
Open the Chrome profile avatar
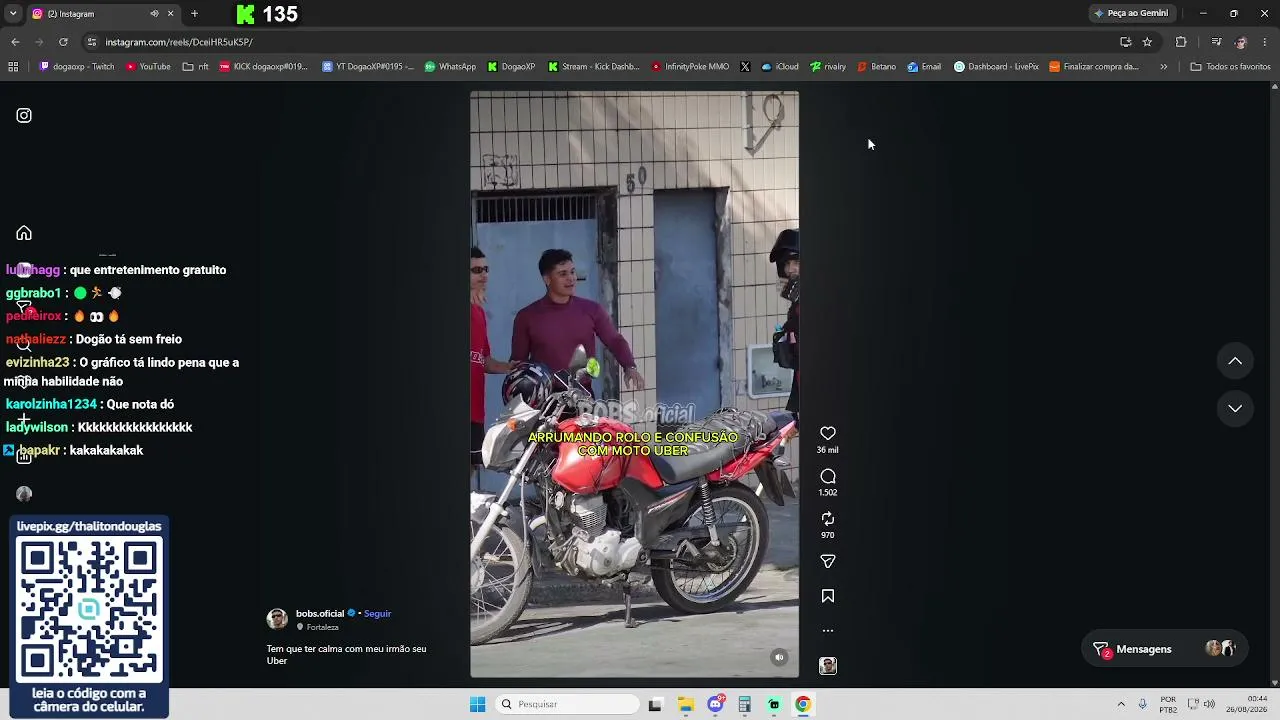tap(1241, 42)
